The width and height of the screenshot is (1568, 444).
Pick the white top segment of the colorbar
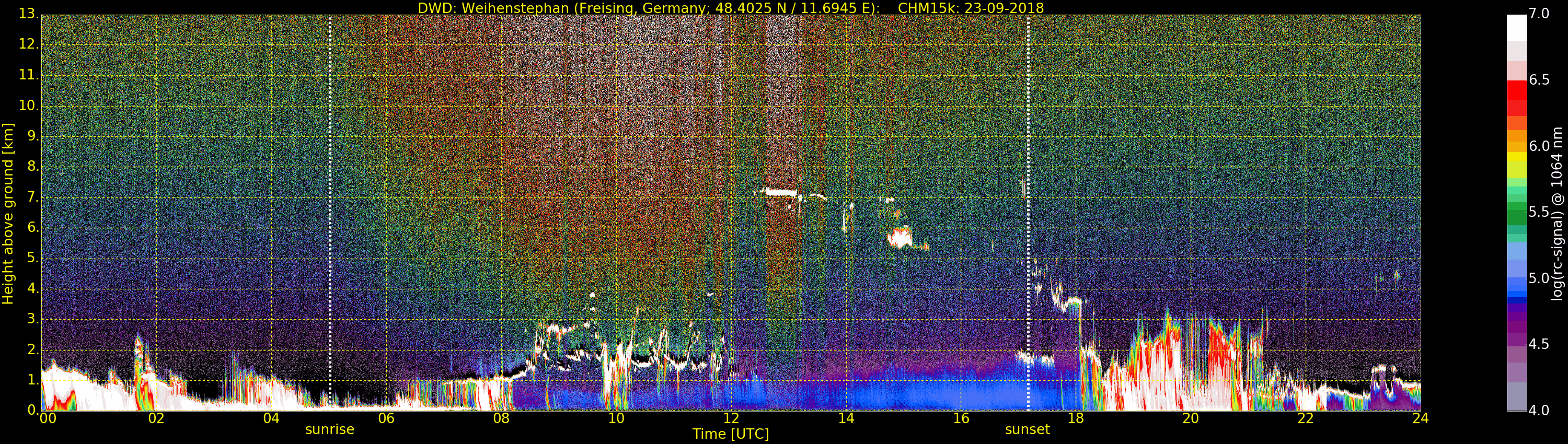(x=1516, y=27)
